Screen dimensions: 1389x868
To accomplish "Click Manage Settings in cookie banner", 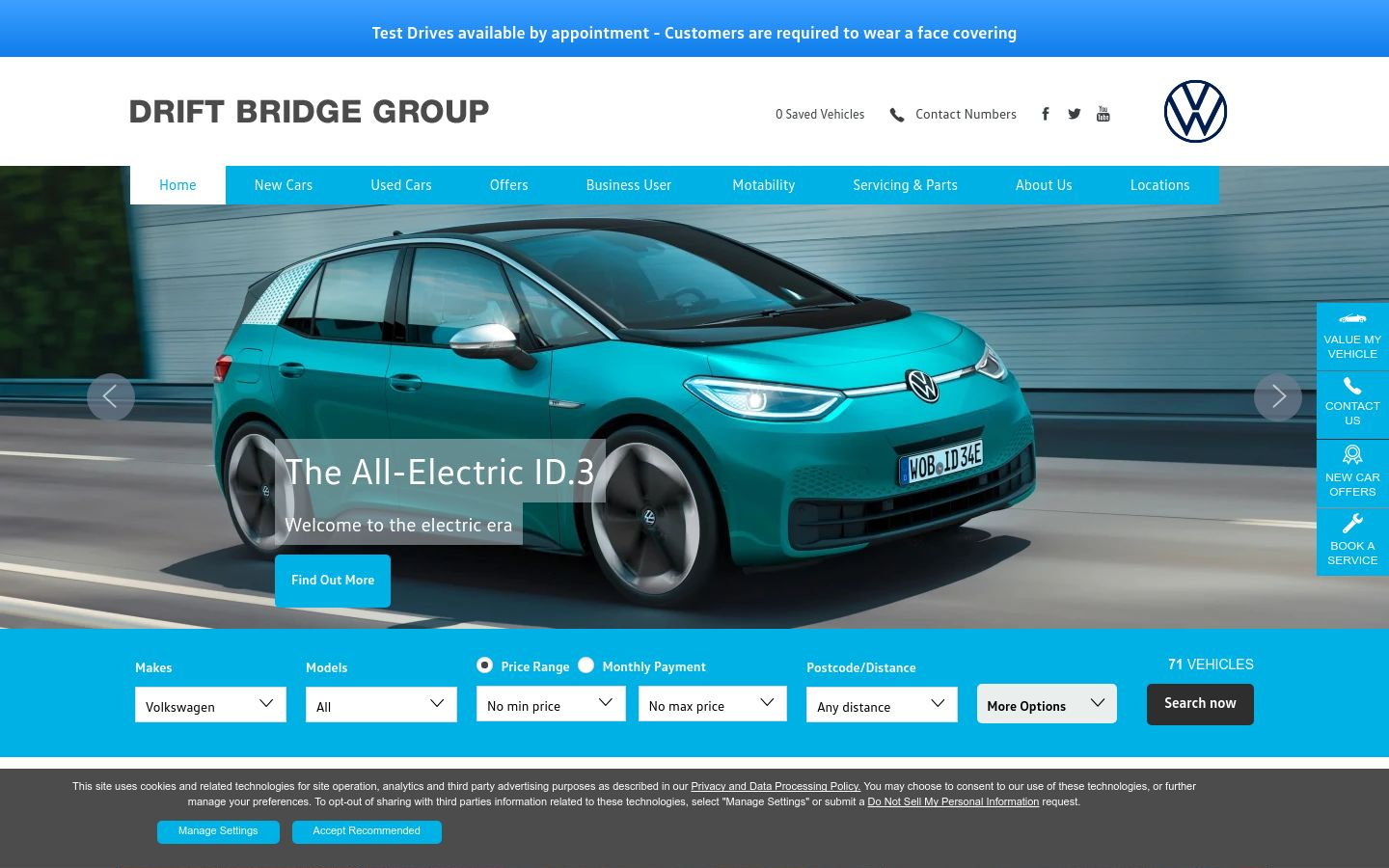I will [218, 831].
